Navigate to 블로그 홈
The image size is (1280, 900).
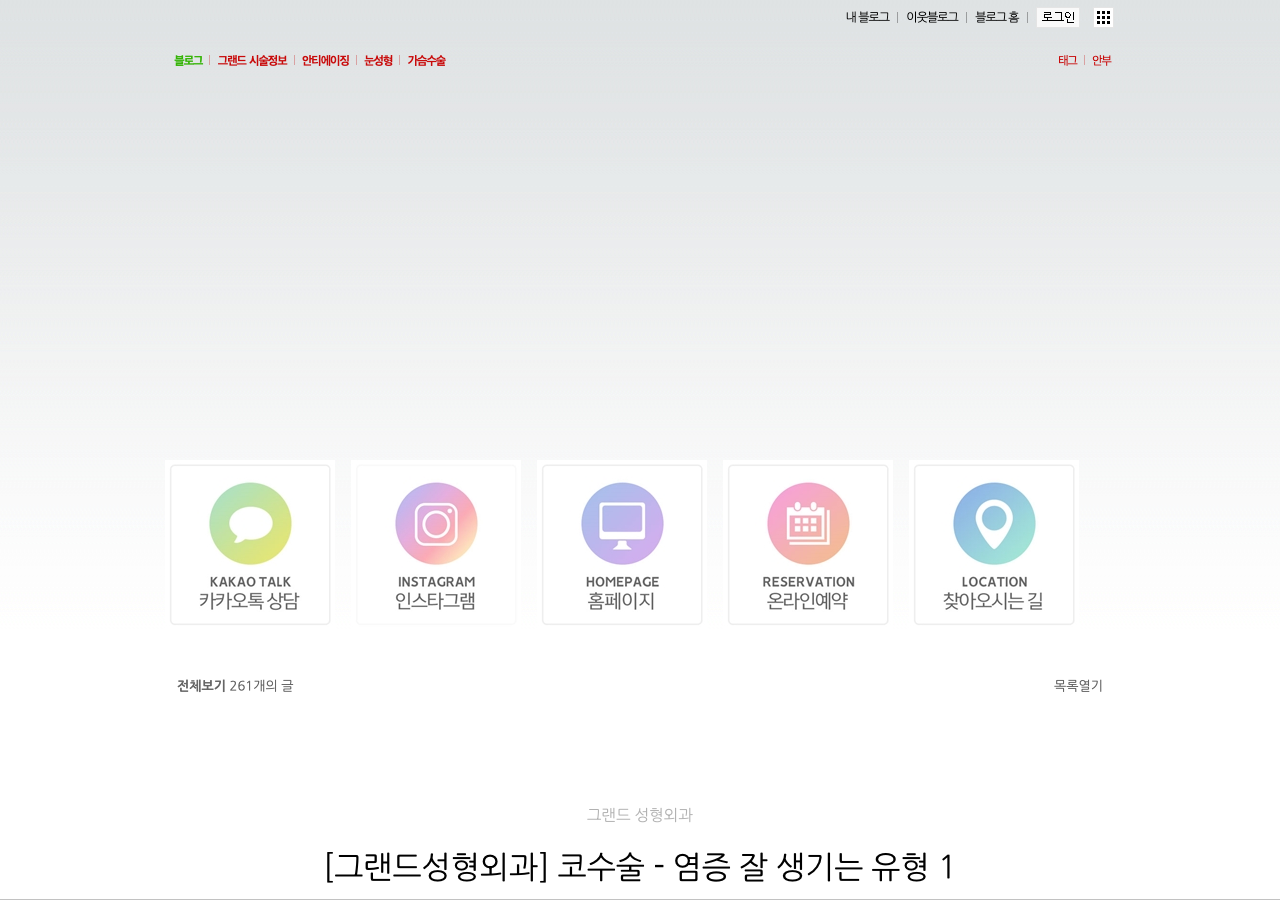click(x=997, y=17)
